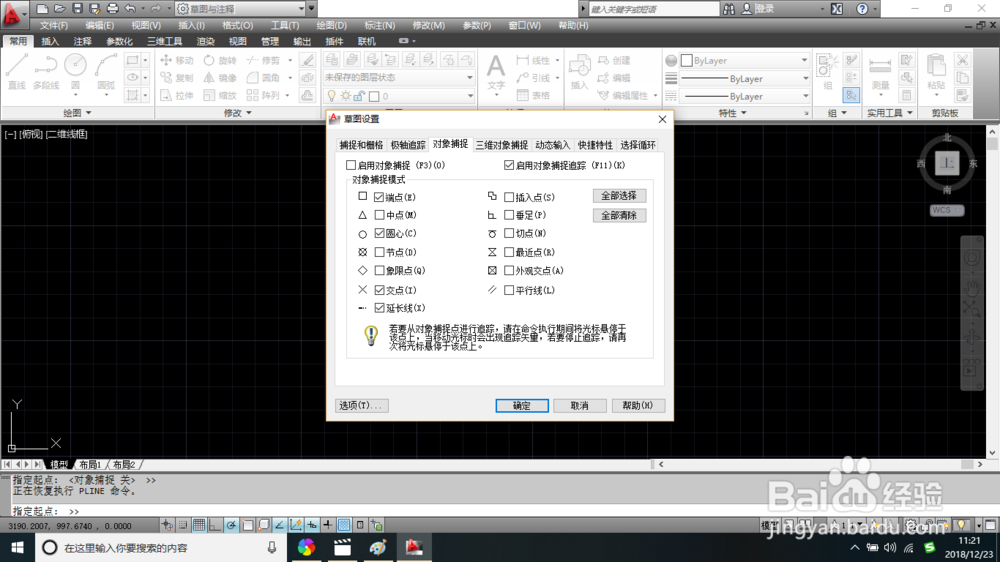This screenshot has width=1000, height=562.
Task: Check the Parallel (平行线) snap mode
Action: coord(509,290)
